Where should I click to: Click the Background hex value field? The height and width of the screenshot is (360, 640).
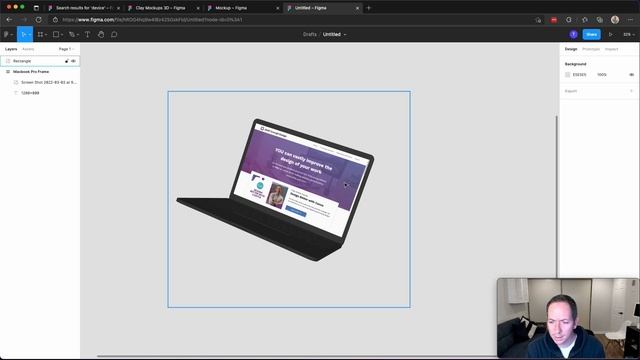point(580,75)
